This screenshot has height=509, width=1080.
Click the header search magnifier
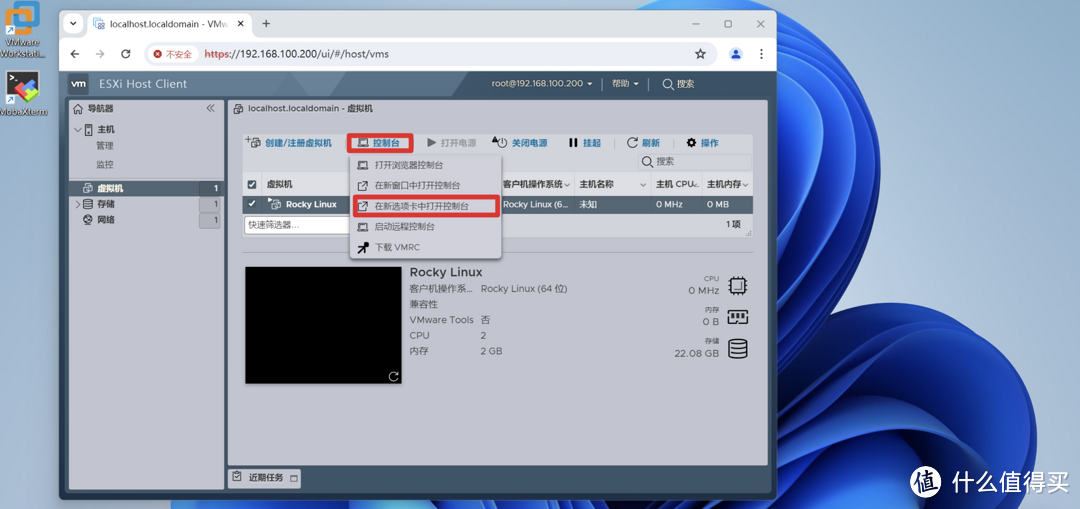pyautogui.click(x=667, y=84)
